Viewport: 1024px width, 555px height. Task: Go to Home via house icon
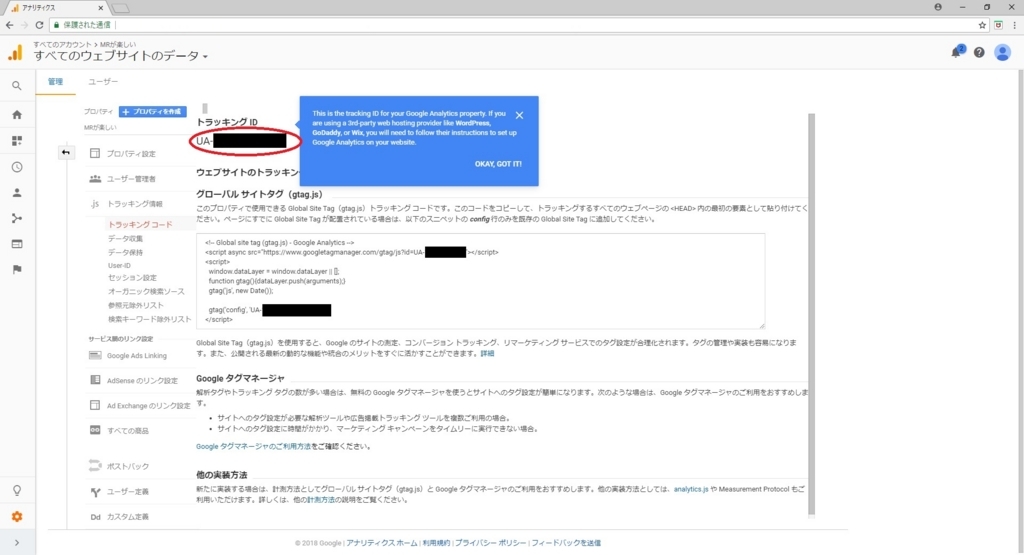point(17,114)
